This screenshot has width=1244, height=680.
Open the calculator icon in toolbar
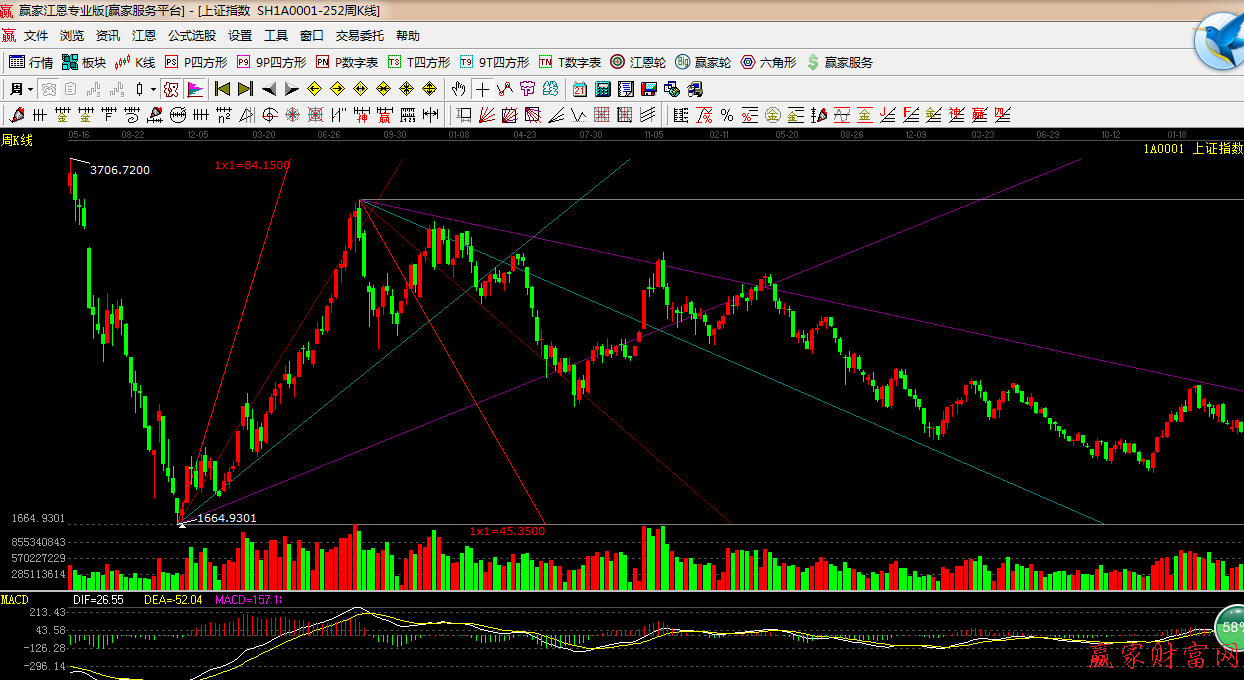click(603, 89)
